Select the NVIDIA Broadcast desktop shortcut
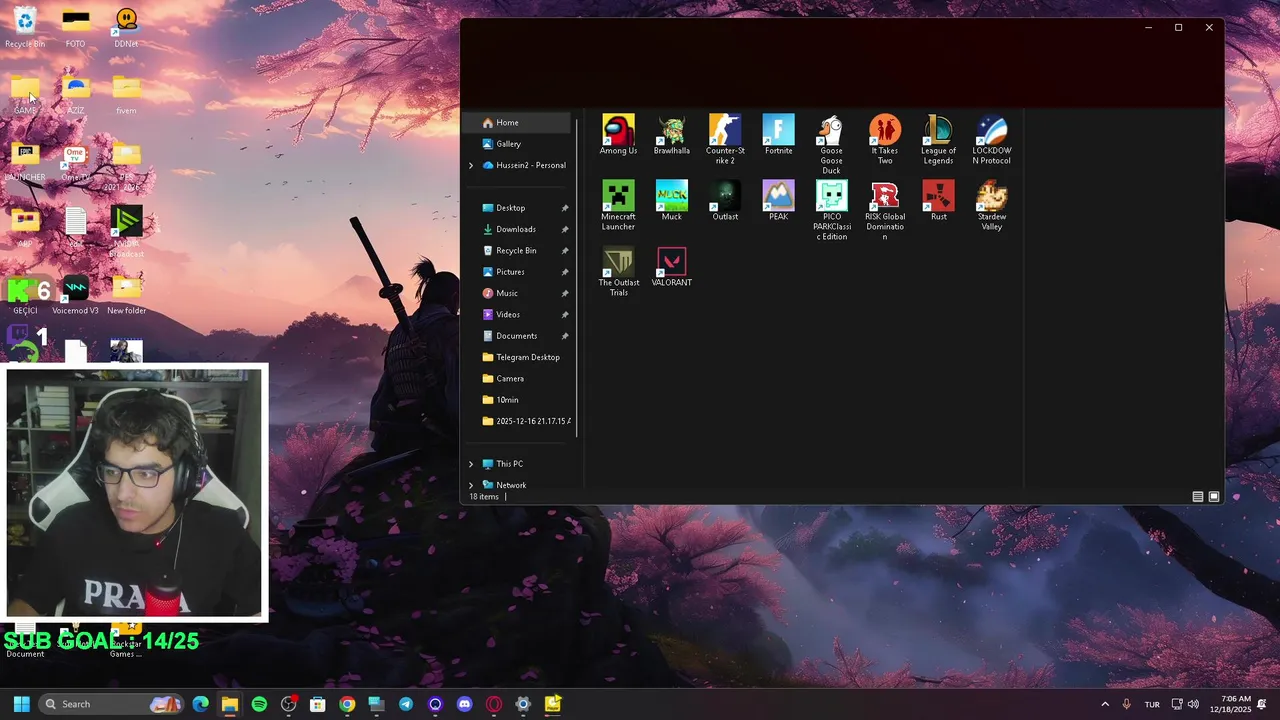 point(126,233)
